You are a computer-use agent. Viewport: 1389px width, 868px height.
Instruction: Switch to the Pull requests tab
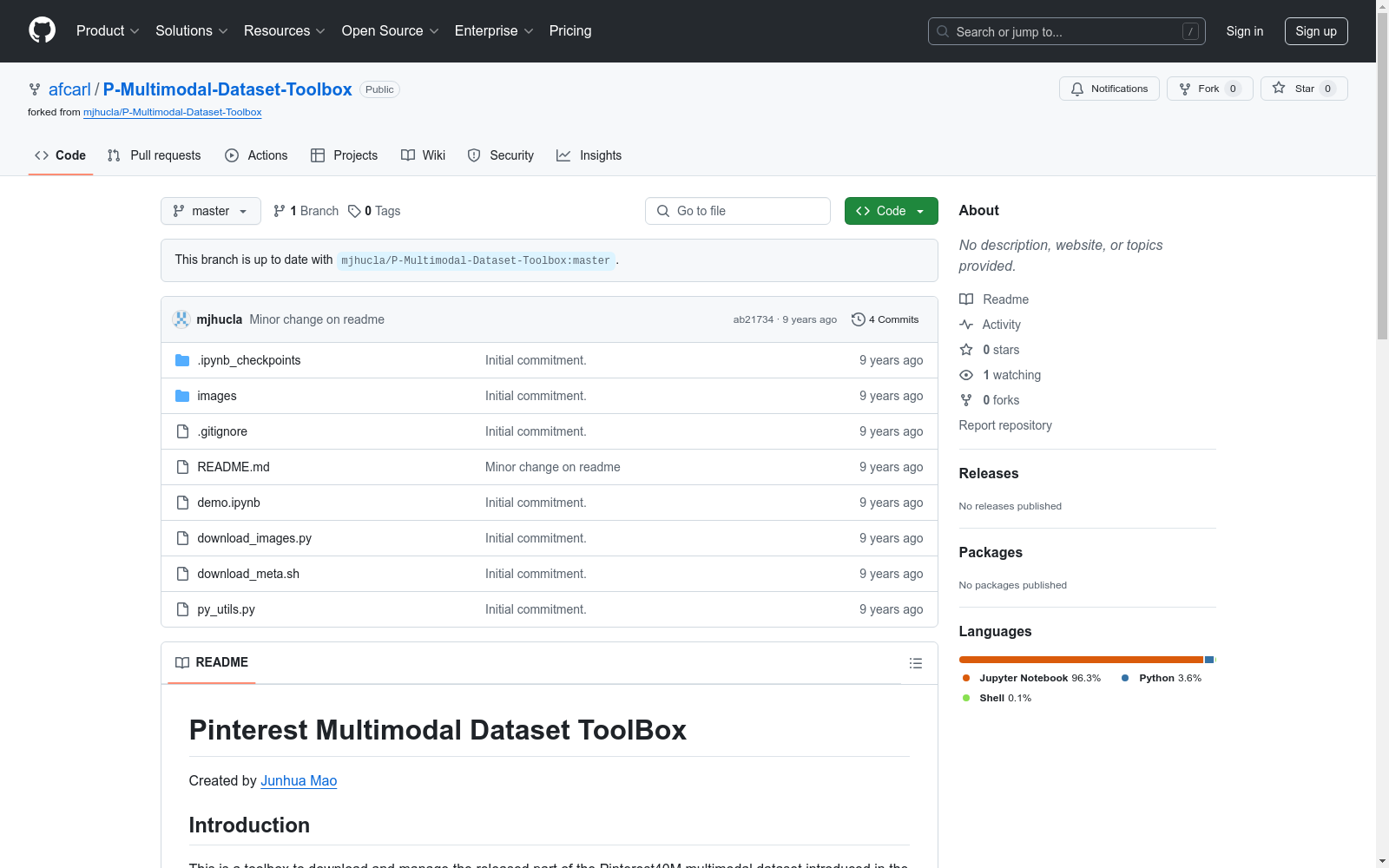154,155
